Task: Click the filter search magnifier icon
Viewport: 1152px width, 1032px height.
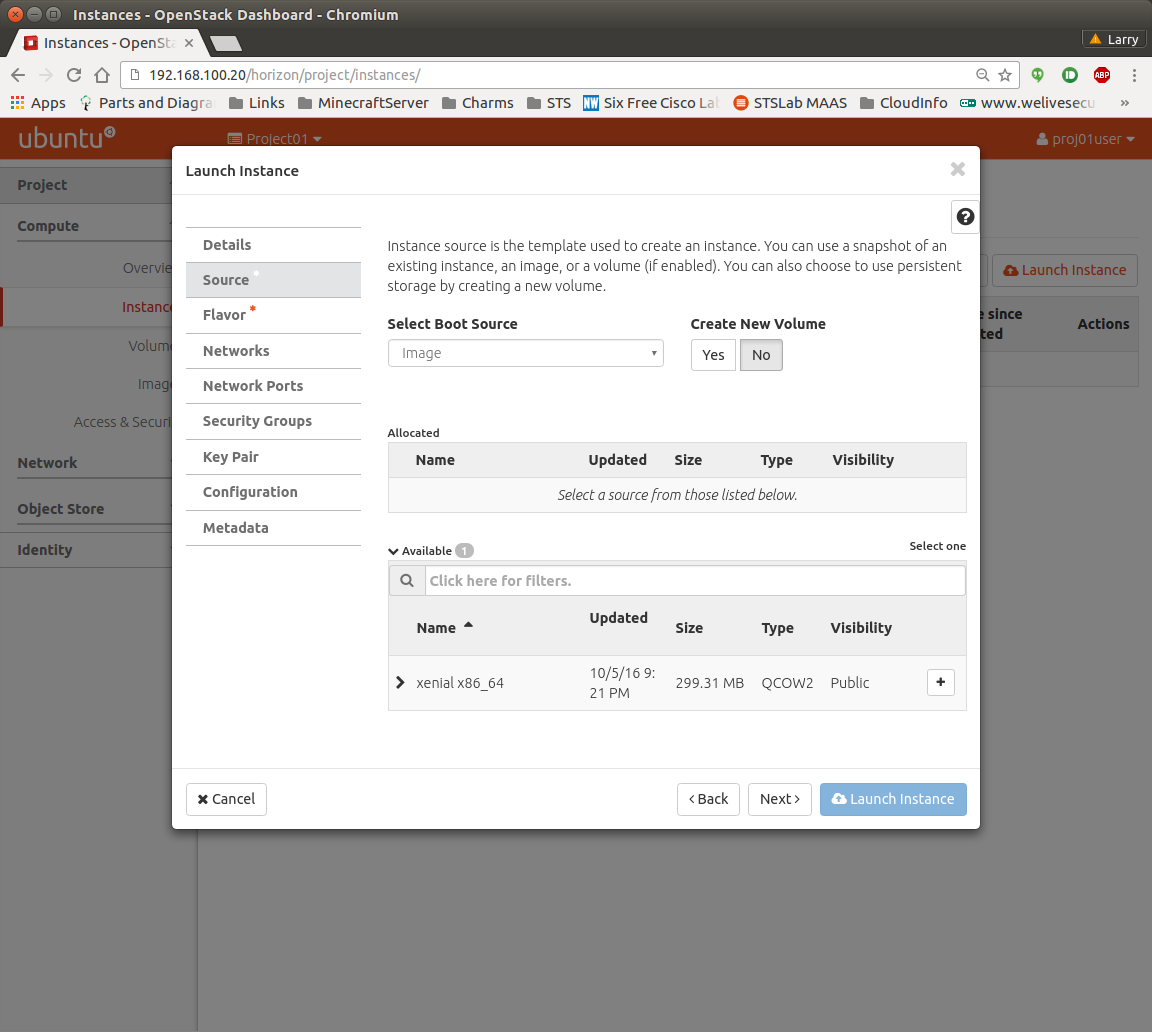Action: tap(407, 581)
